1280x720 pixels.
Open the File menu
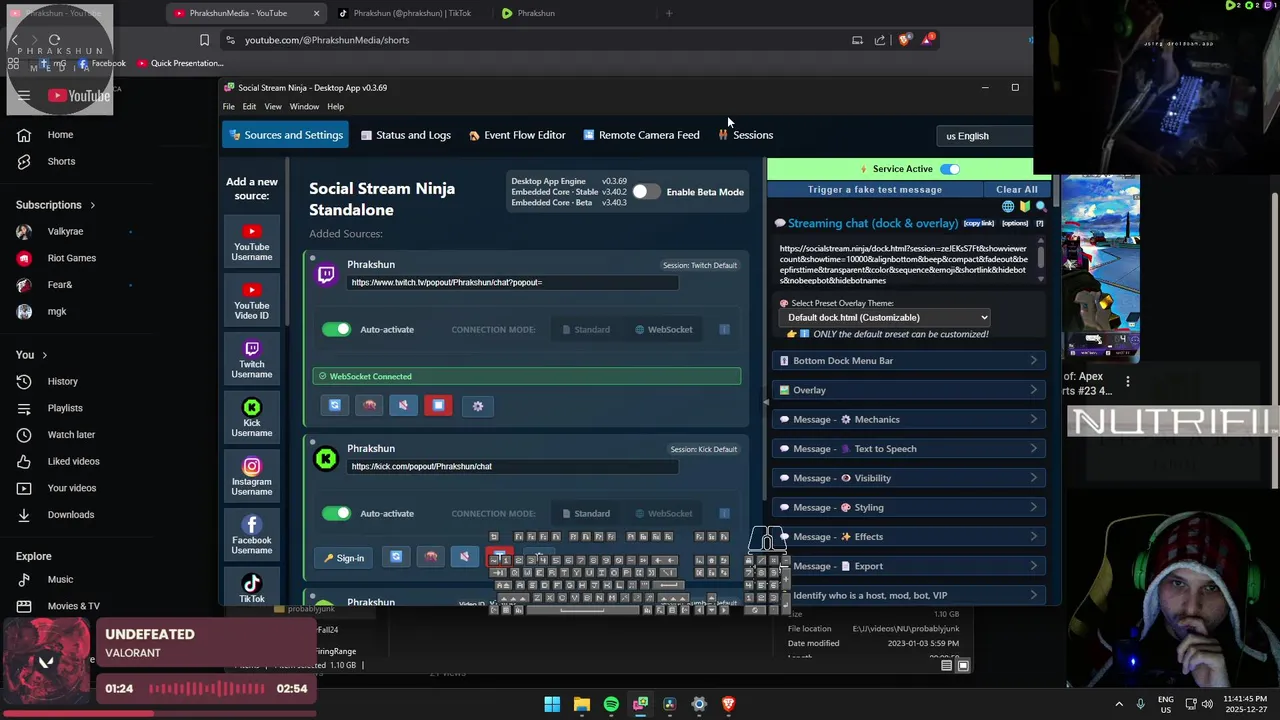(x=229, y=107)
